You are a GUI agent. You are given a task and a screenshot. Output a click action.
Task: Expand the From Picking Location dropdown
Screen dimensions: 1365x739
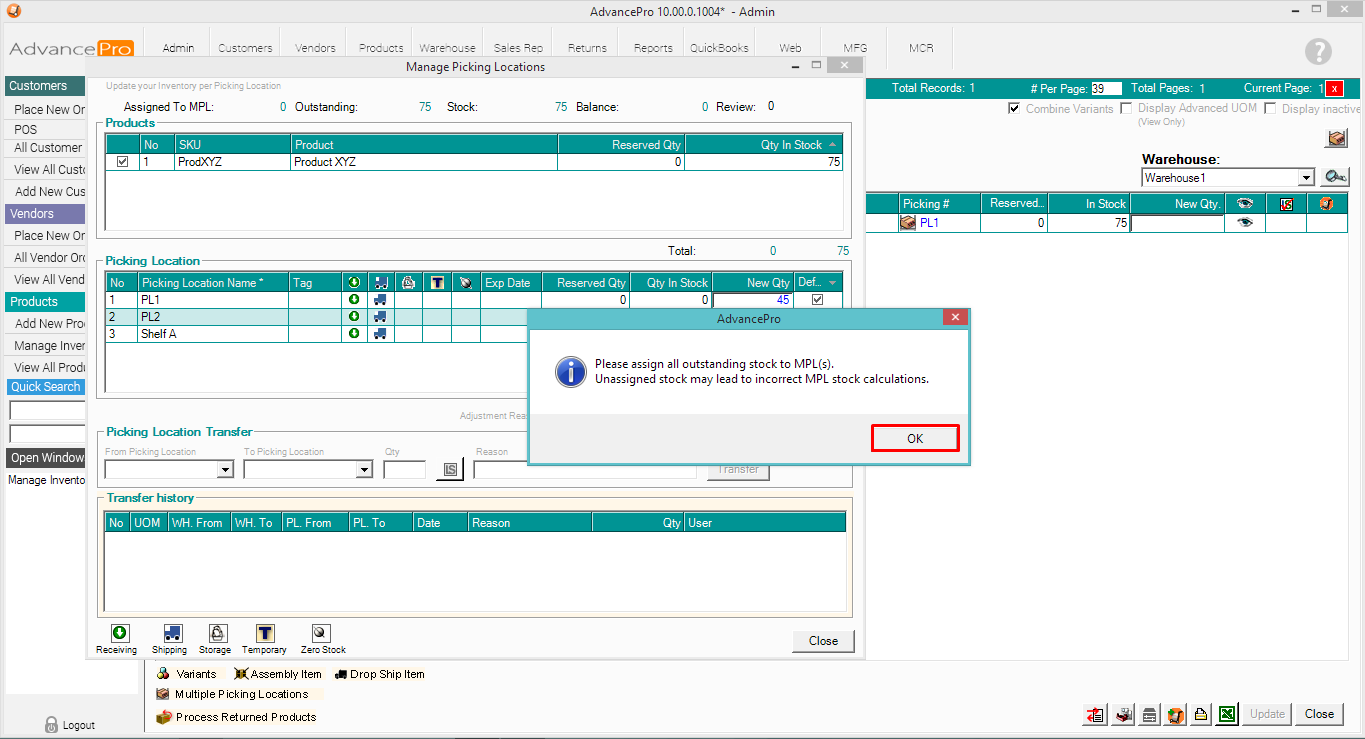(x=225, y=470)
